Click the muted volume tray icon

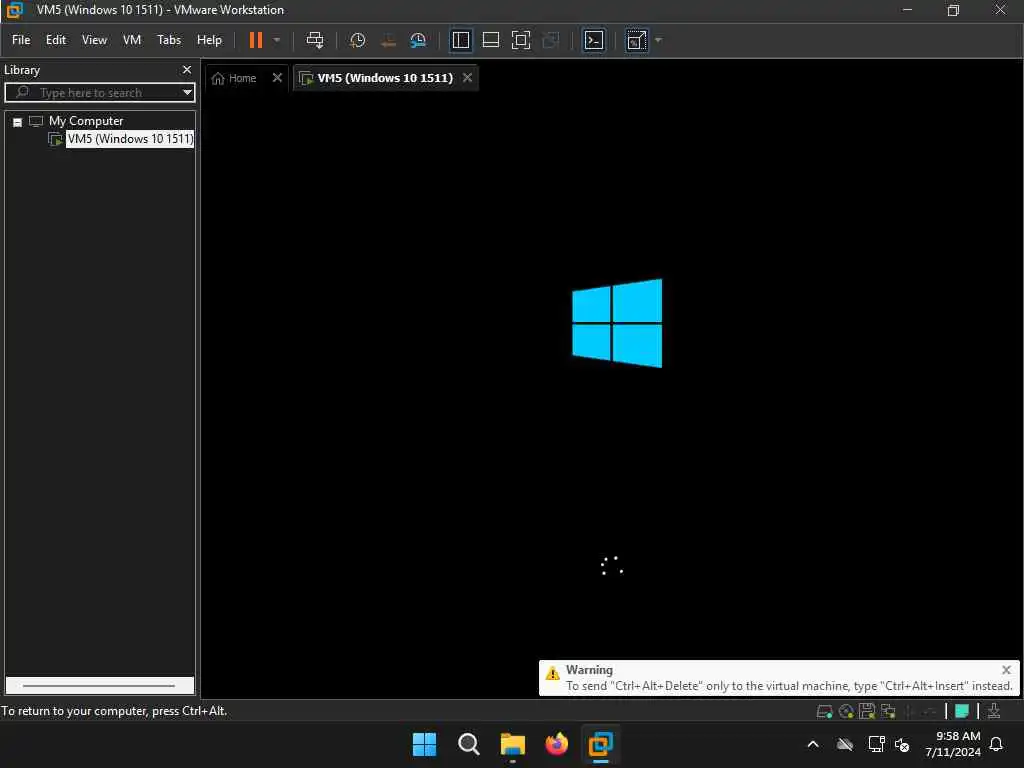pyautogui.click(x=903, y=744)
